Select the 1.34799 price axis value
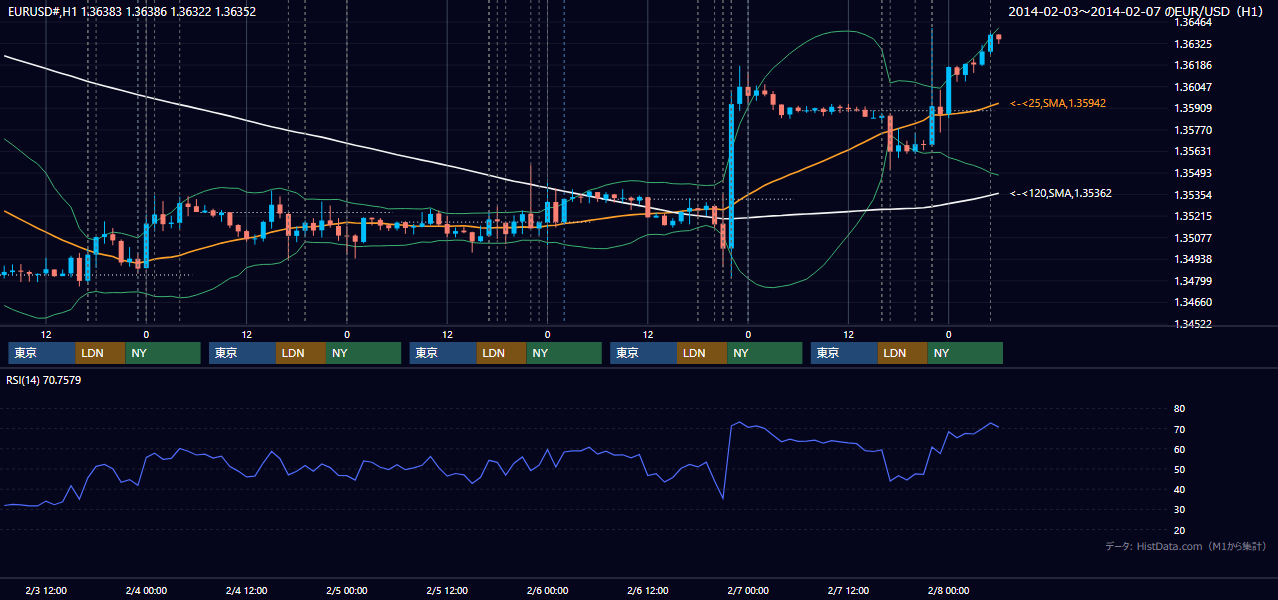 pos(1192,281)
